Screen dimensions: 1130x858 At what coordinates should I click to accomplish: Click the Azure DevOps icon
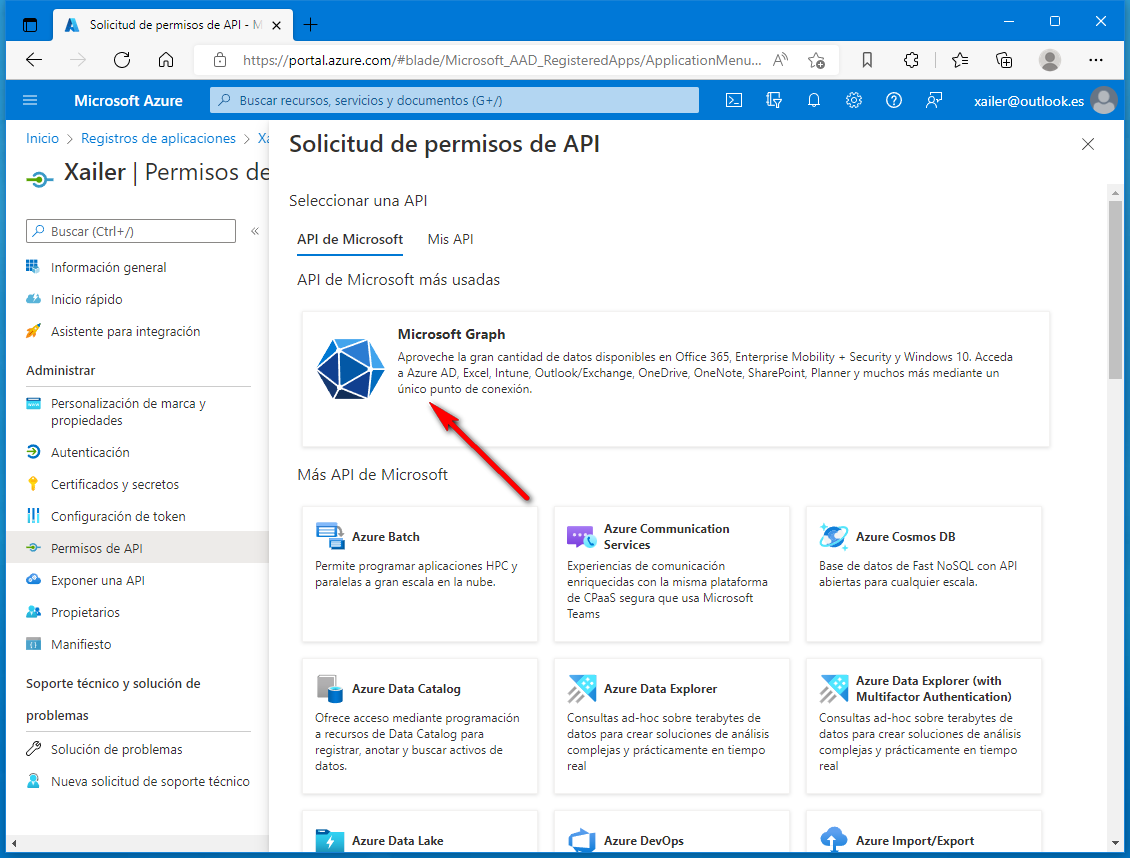point(582,840)
